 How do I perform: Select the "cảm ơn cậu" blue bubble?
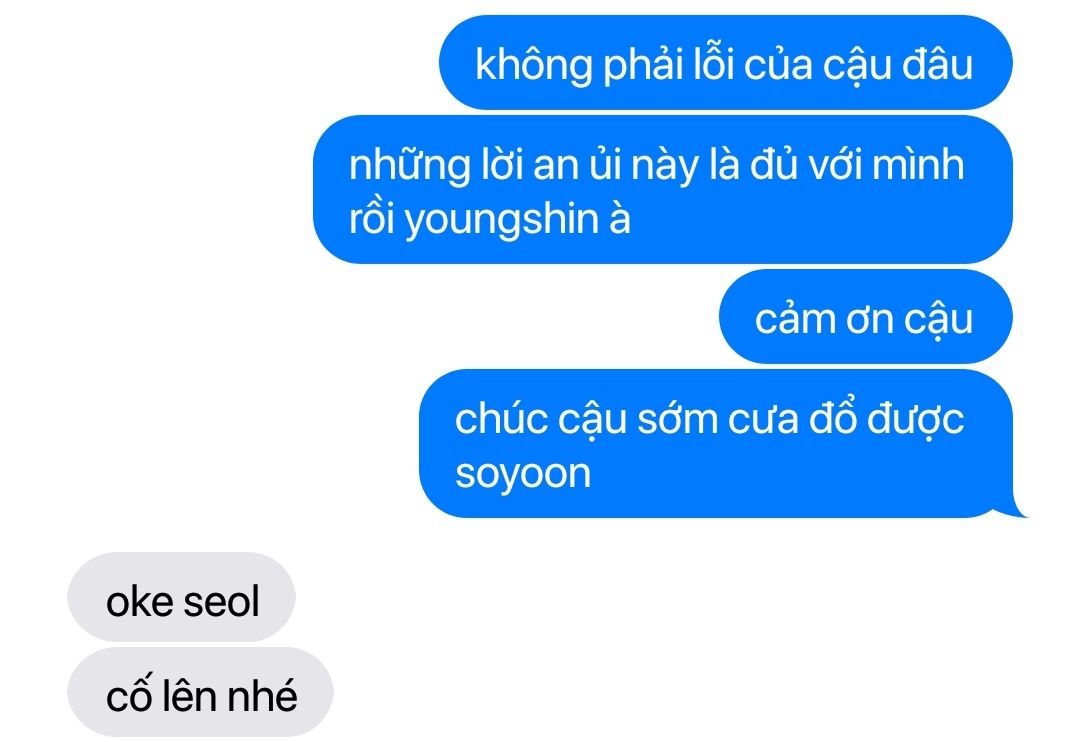coord(865,317)
